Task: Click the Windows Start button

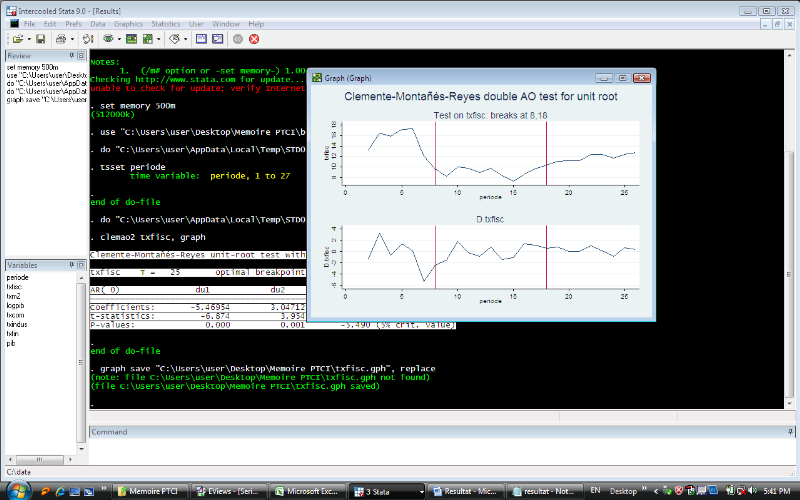Action: [x=18, y=490]
